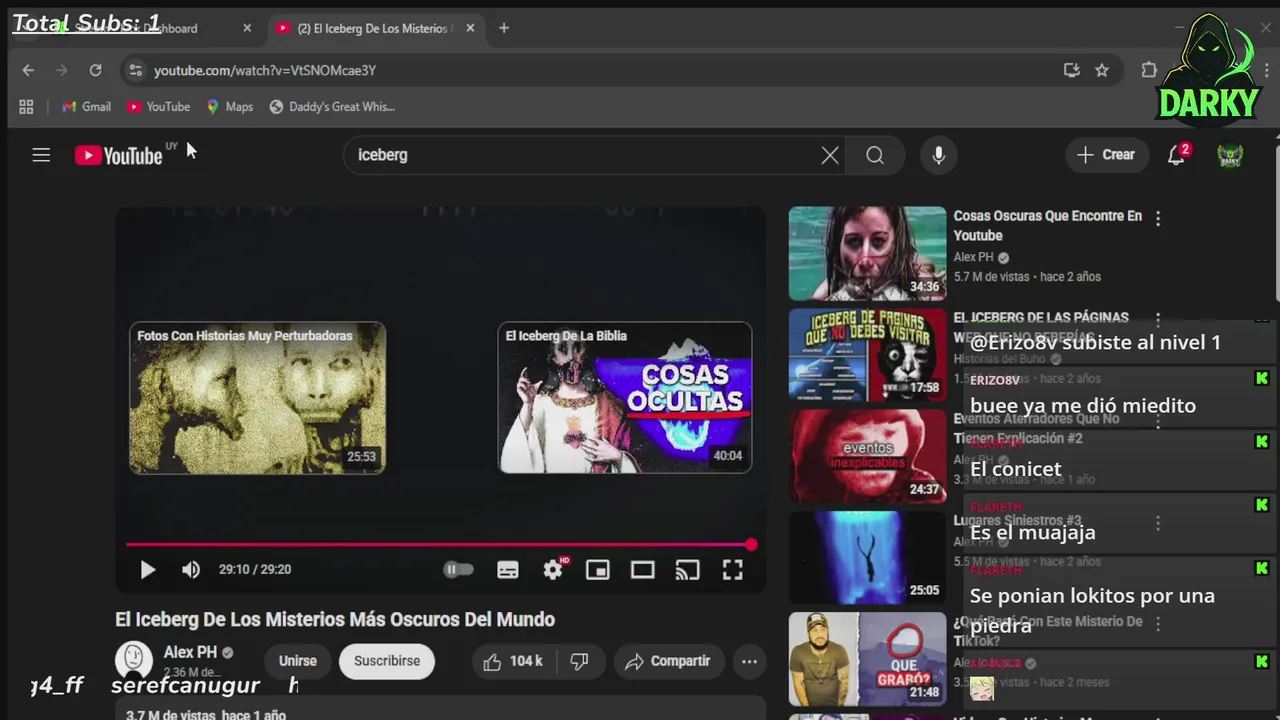Go back with the browser back arrow
Image resolution: width=1280 pixels, height=720 pixels.
[28, 70]
